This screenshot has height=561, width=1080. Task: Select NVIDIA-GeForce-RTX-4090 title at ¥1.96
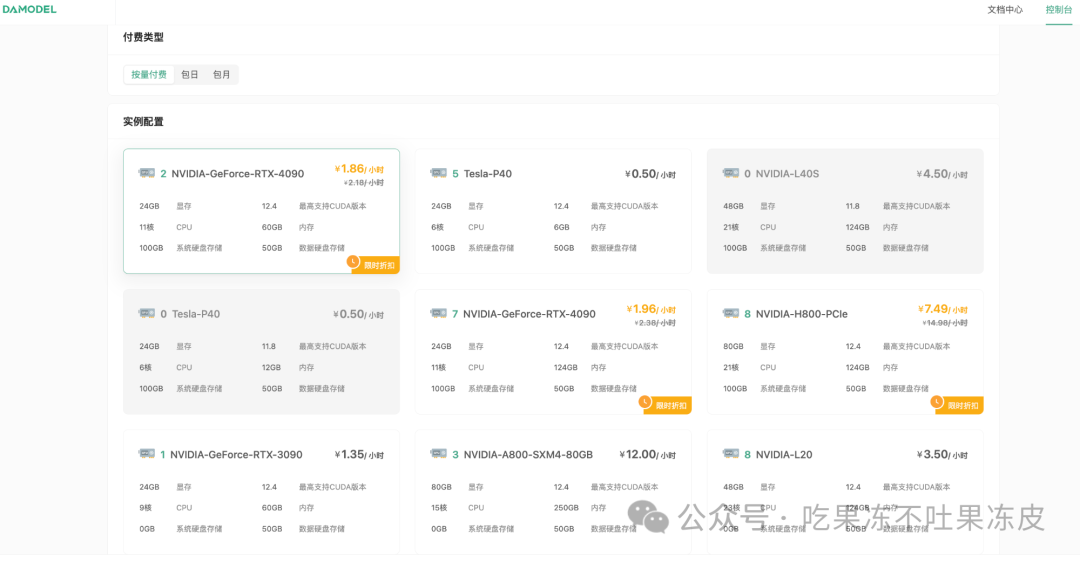pyautogui.click(x=529, y=314)
